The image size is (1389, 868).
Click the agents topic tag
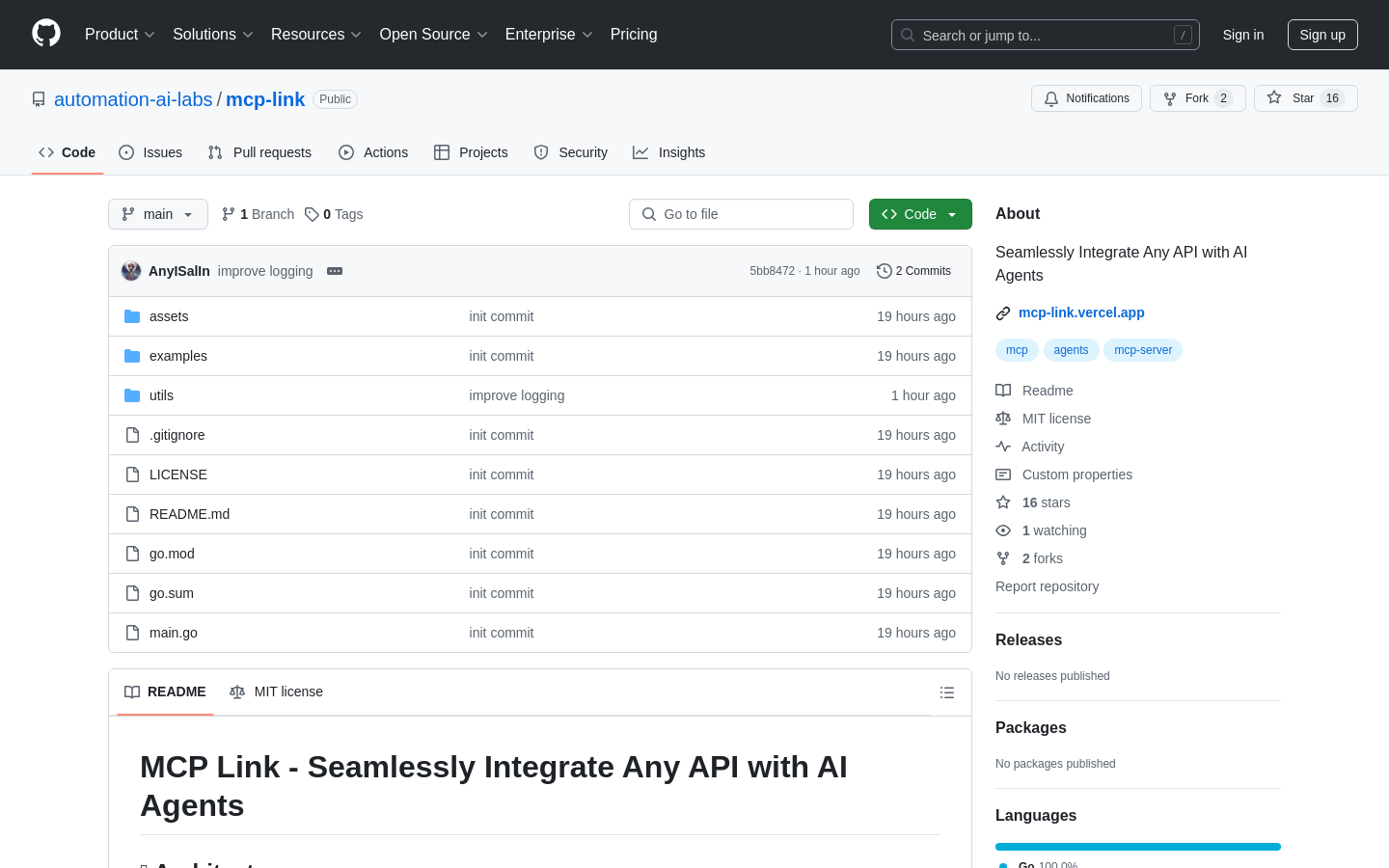pos(1071,350)
